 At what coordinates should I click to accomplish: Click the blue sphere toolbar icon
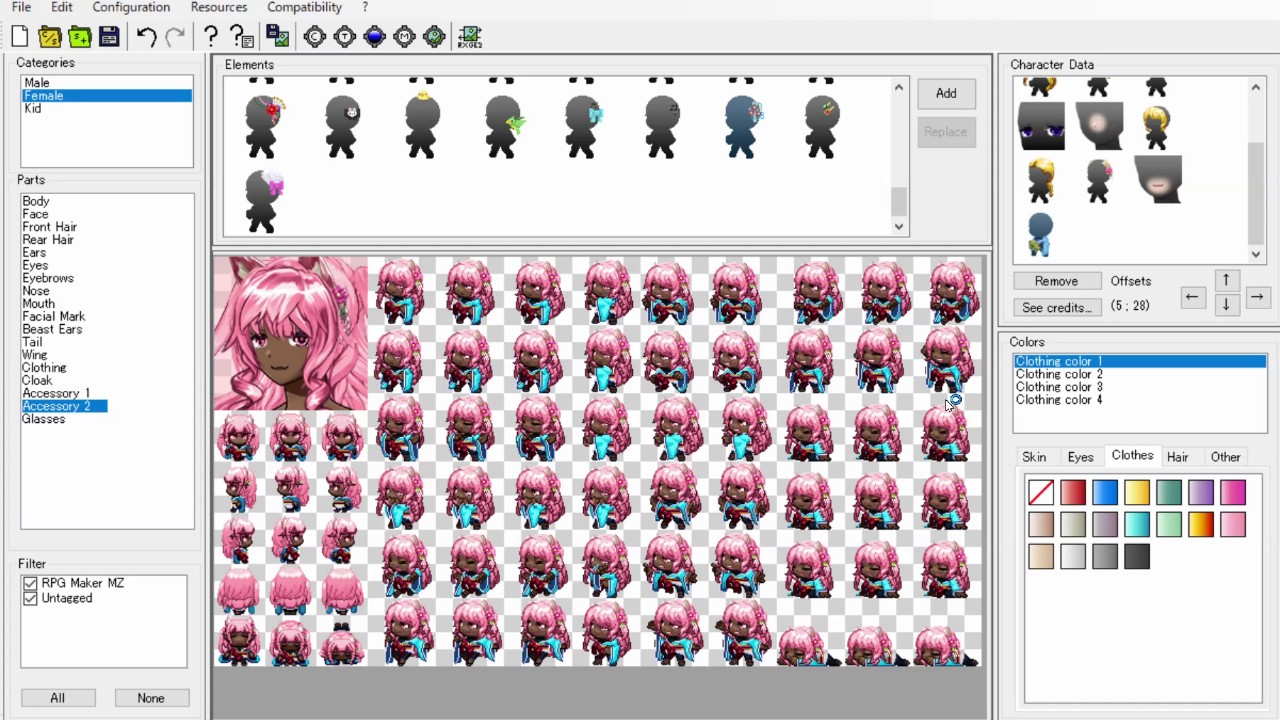[374, 37]
